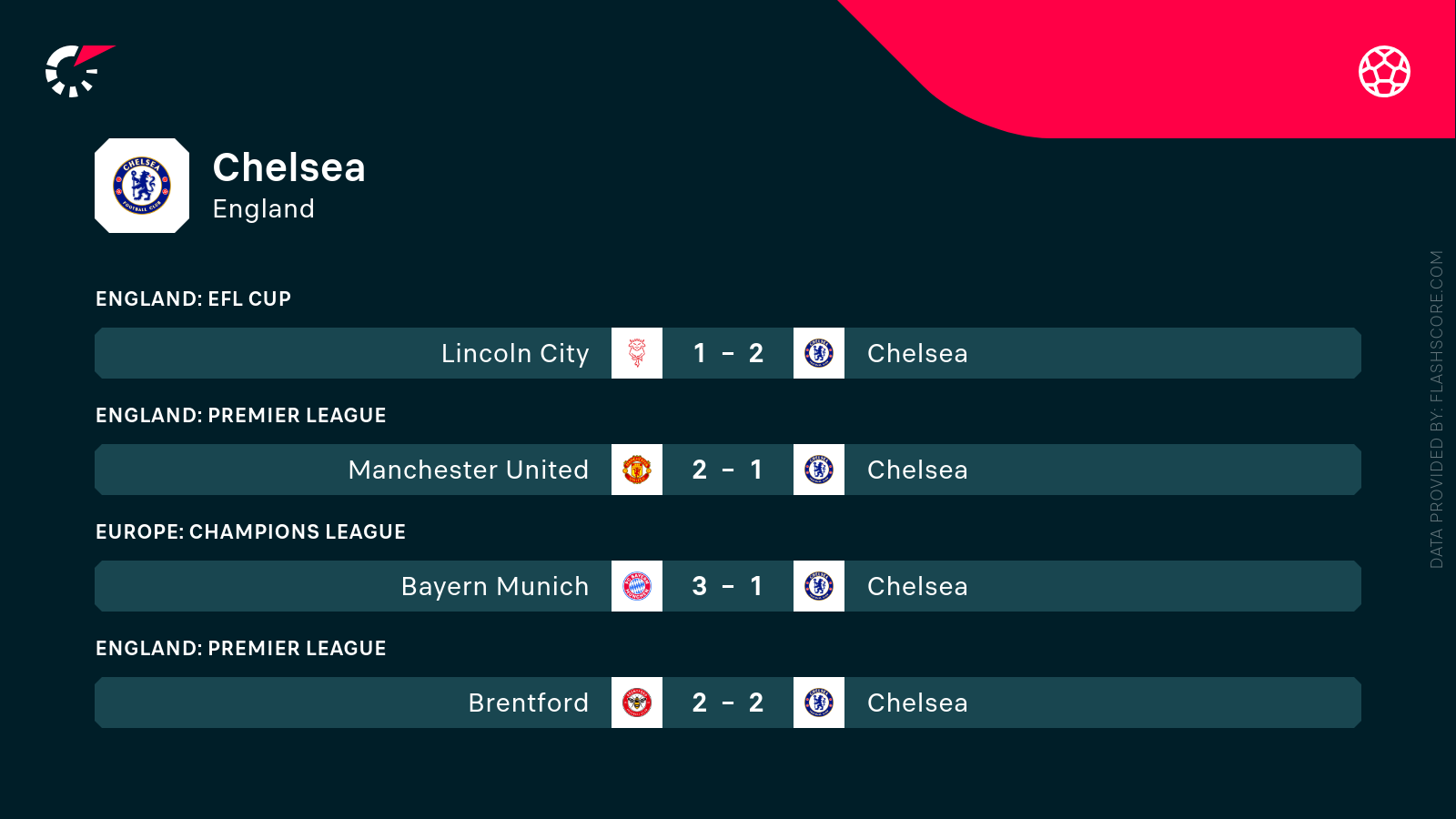This screenshot has height=819, width=1456.
Task: Click the Brentford club crest
Action: coord(637,703)
